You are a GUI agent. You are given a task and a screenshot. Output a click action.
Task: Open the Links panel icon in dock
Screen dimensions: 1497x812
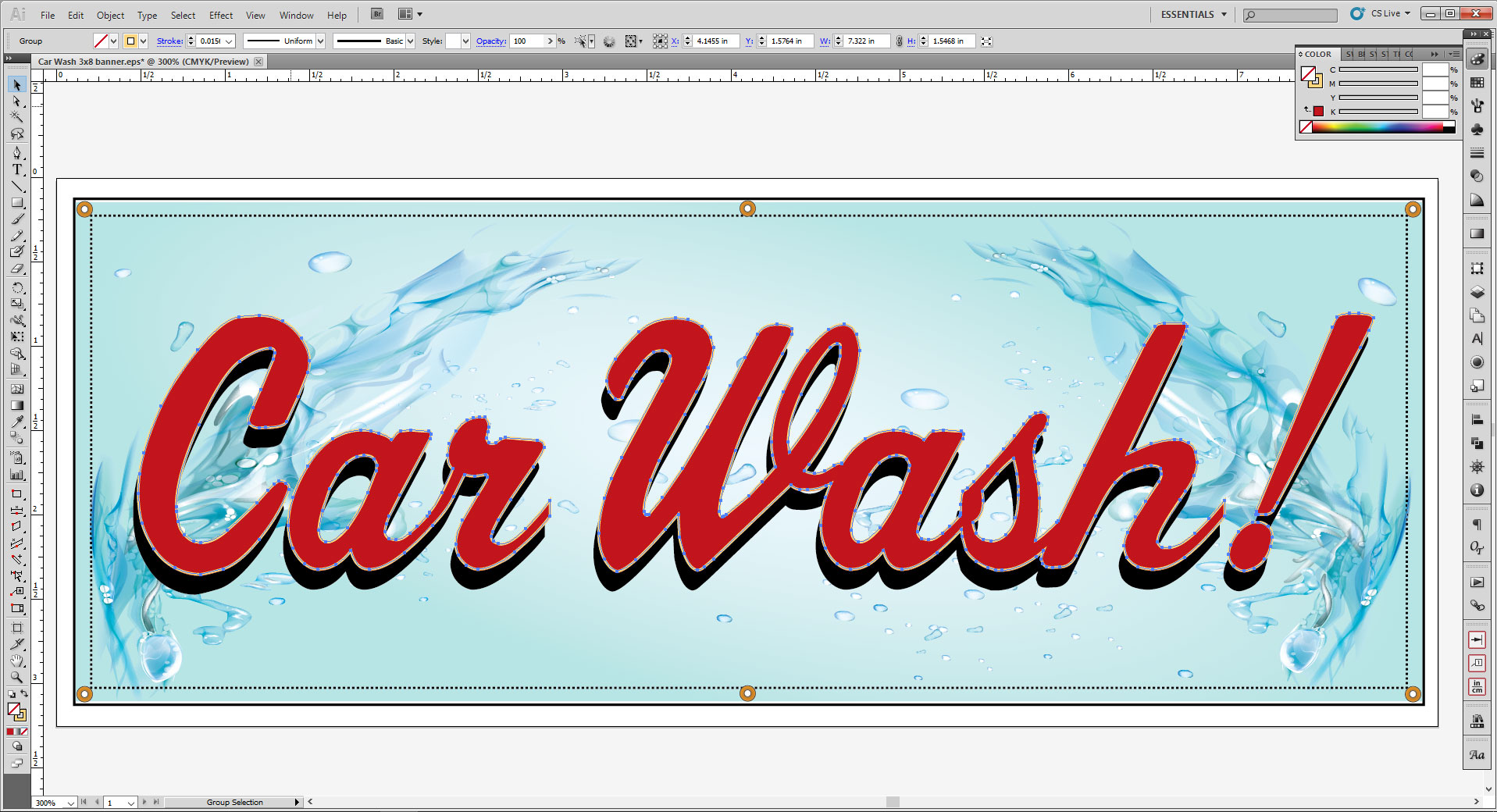(1477, 605)
